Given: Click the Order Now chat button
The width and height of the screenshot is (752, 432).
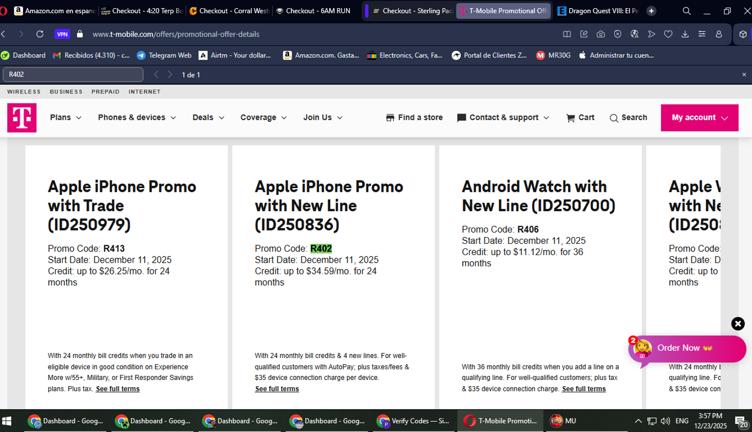Looking at the screenshot, I should click(687, 348).
